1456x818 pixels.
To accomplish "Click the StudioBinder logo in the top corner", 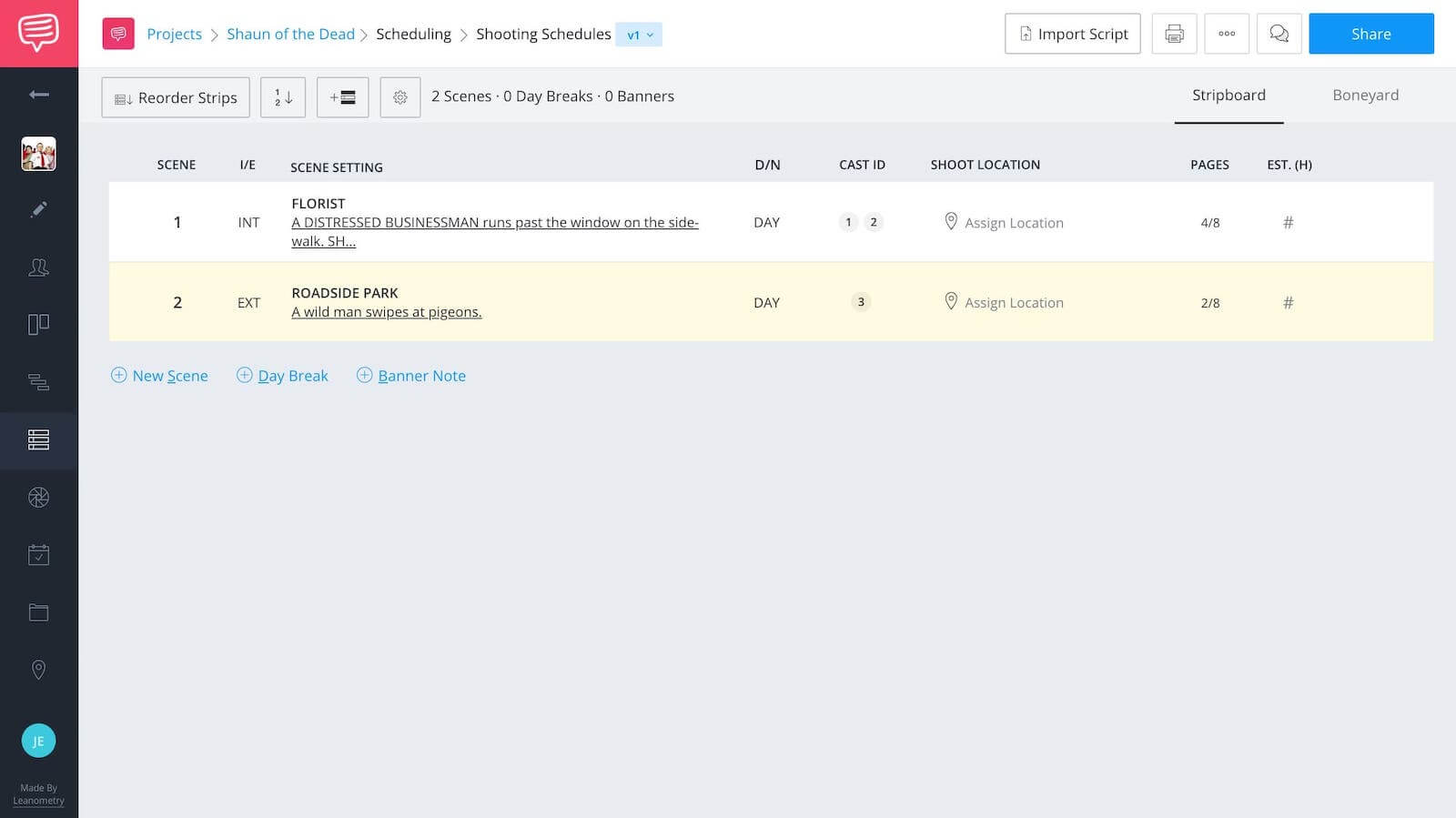I will click(38, 33).
